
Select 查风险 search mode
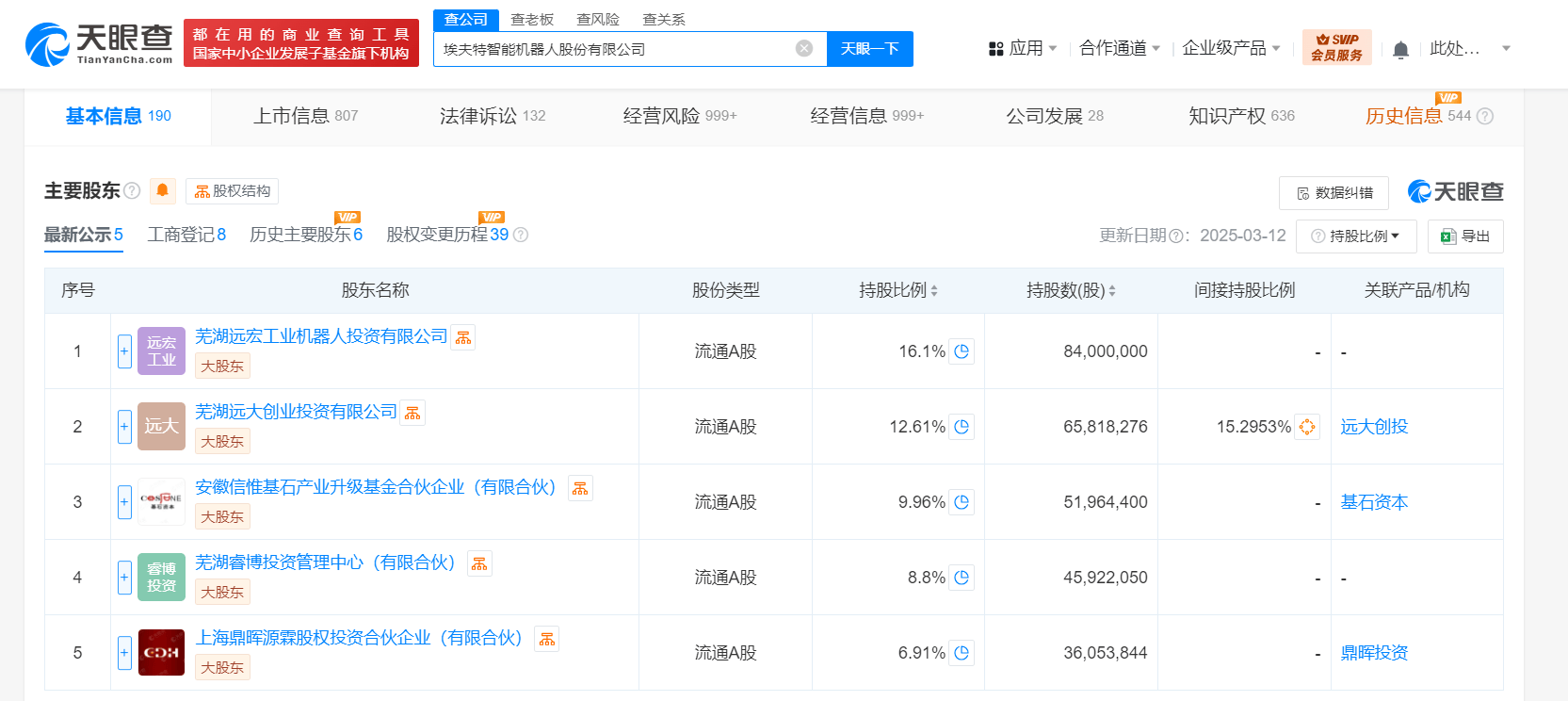coord(598,20)
